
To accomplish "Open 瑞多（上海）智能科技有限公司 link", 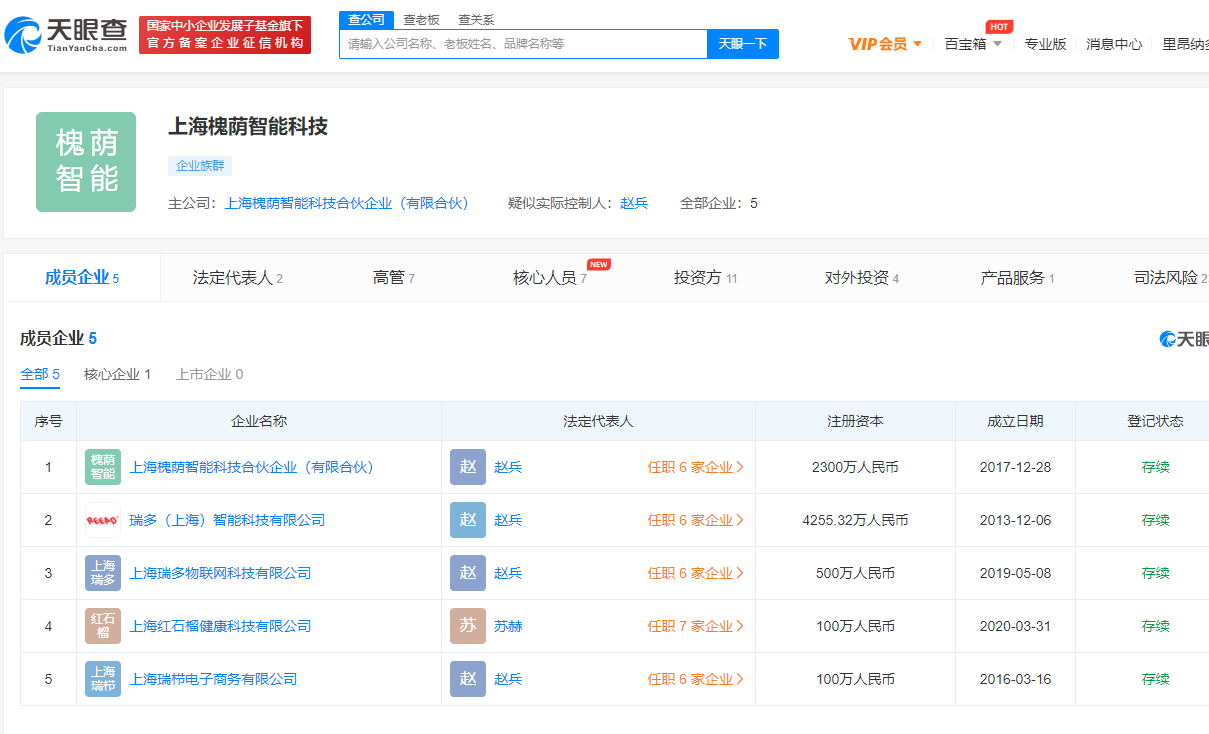I will coord(227,520).
